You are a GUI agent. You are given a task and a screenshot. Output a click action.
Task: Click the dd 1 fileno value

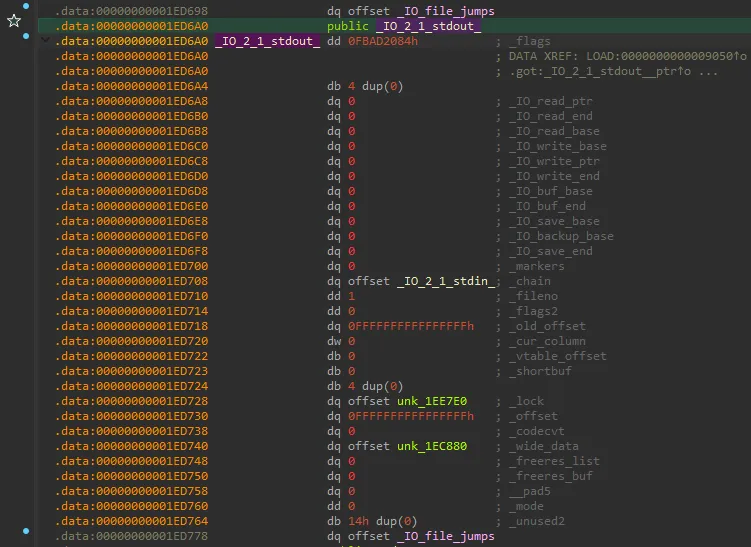[x=352, y=296]
